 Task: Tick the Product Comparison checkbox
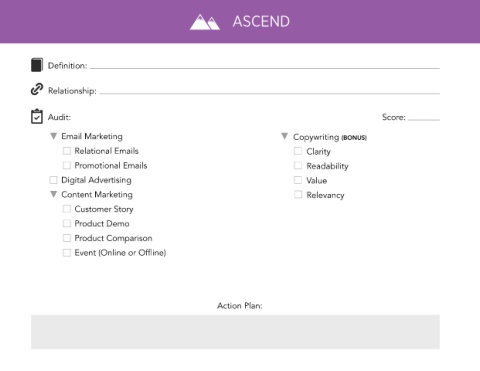tap(67, 238)
